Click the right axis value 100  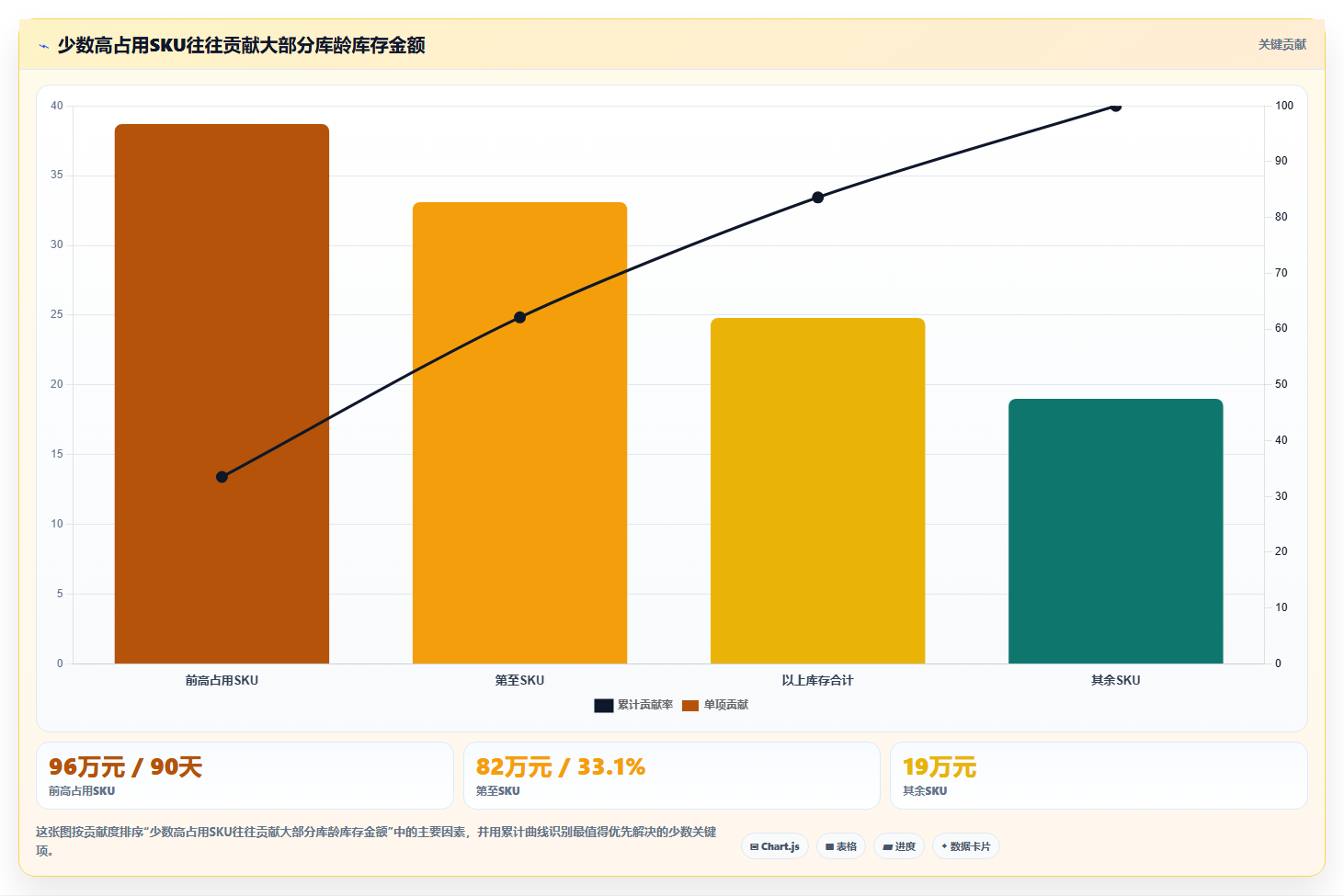pos(1284,106)
